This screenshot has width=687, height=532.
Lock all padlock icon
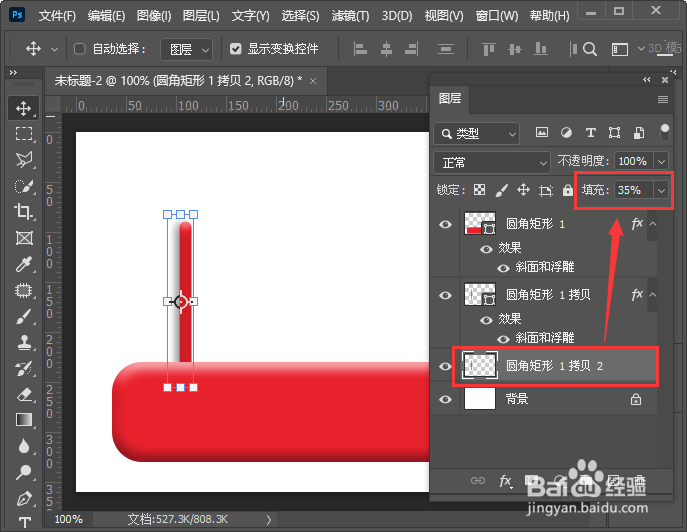(x=568, y=190)
